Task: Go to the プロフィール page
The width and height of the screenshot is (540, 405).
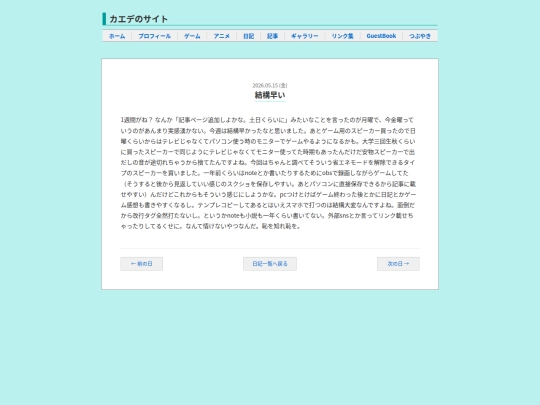Action: (155, 36)
